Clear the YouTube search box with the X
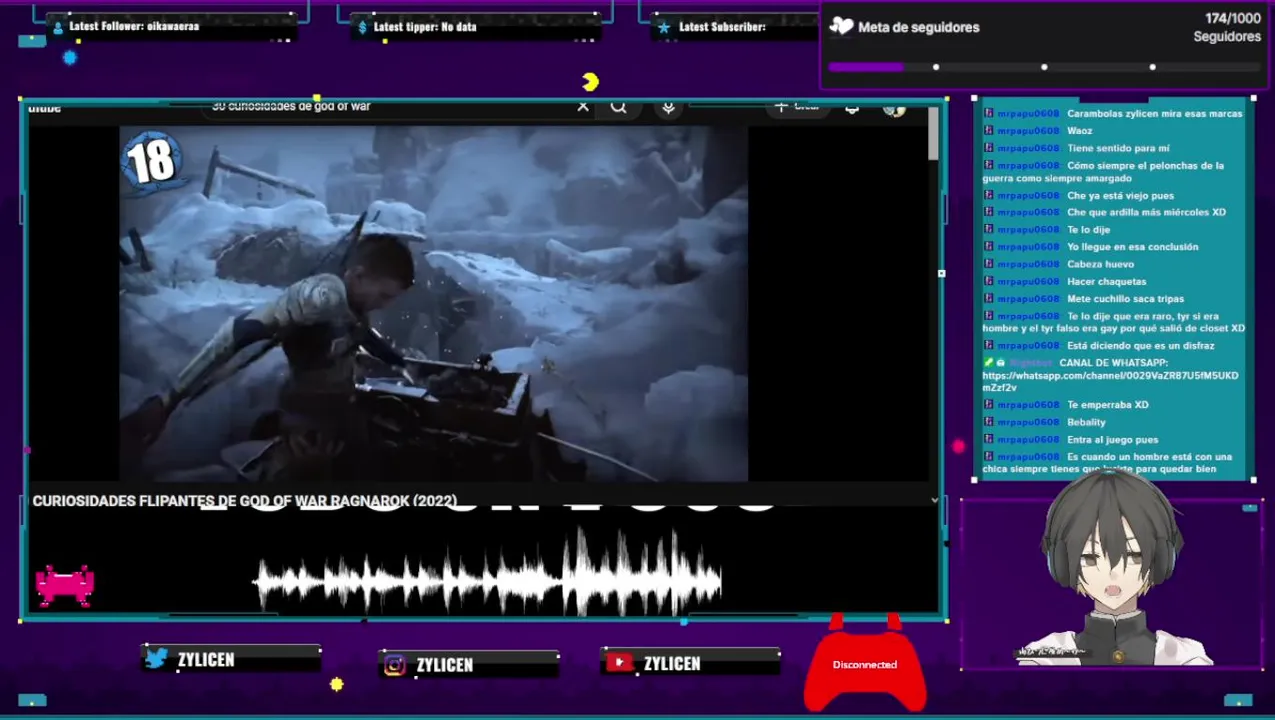The height and width of the screenshot is (720, 1275). pyautogui.click(x=583, y=106)
